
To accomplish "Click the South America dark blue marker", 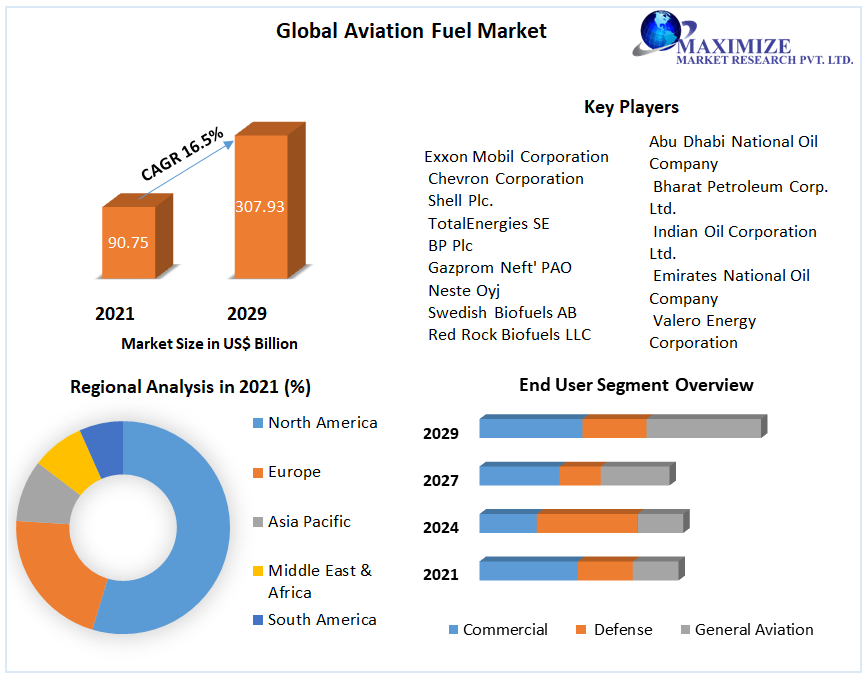I will (256, 620).
